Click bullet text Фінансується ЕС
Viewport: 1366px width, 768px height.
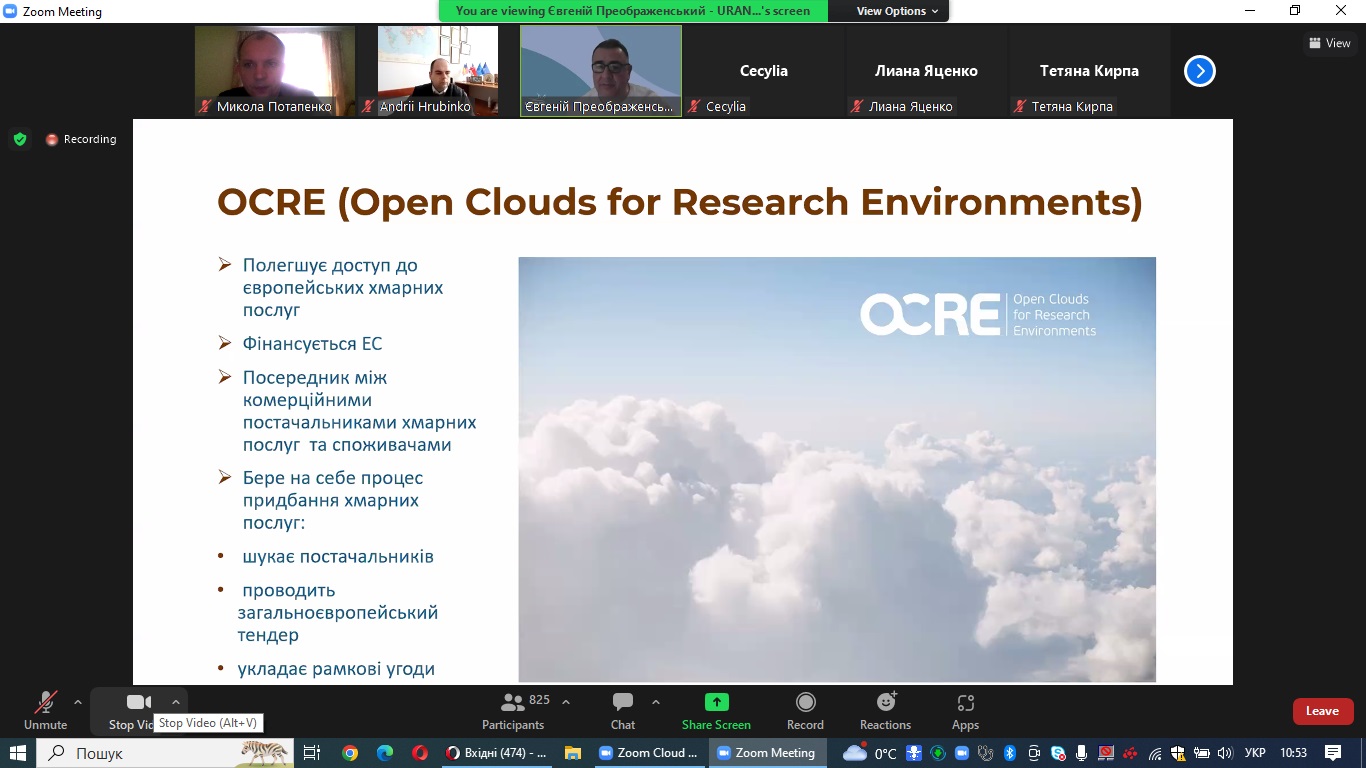(x=312, y=343)
